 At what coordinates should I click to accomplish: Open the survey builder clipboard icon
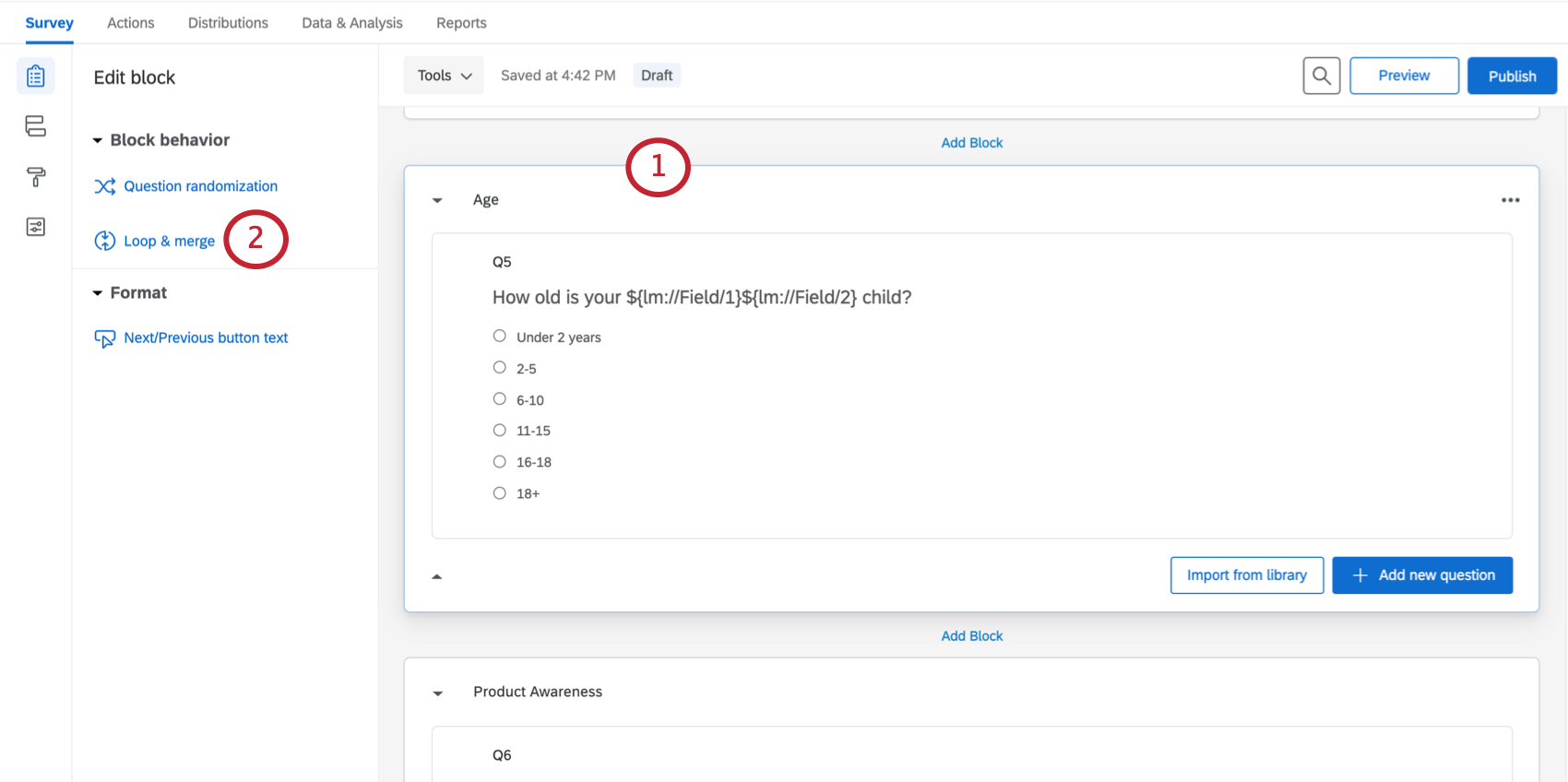coord(36,76)
